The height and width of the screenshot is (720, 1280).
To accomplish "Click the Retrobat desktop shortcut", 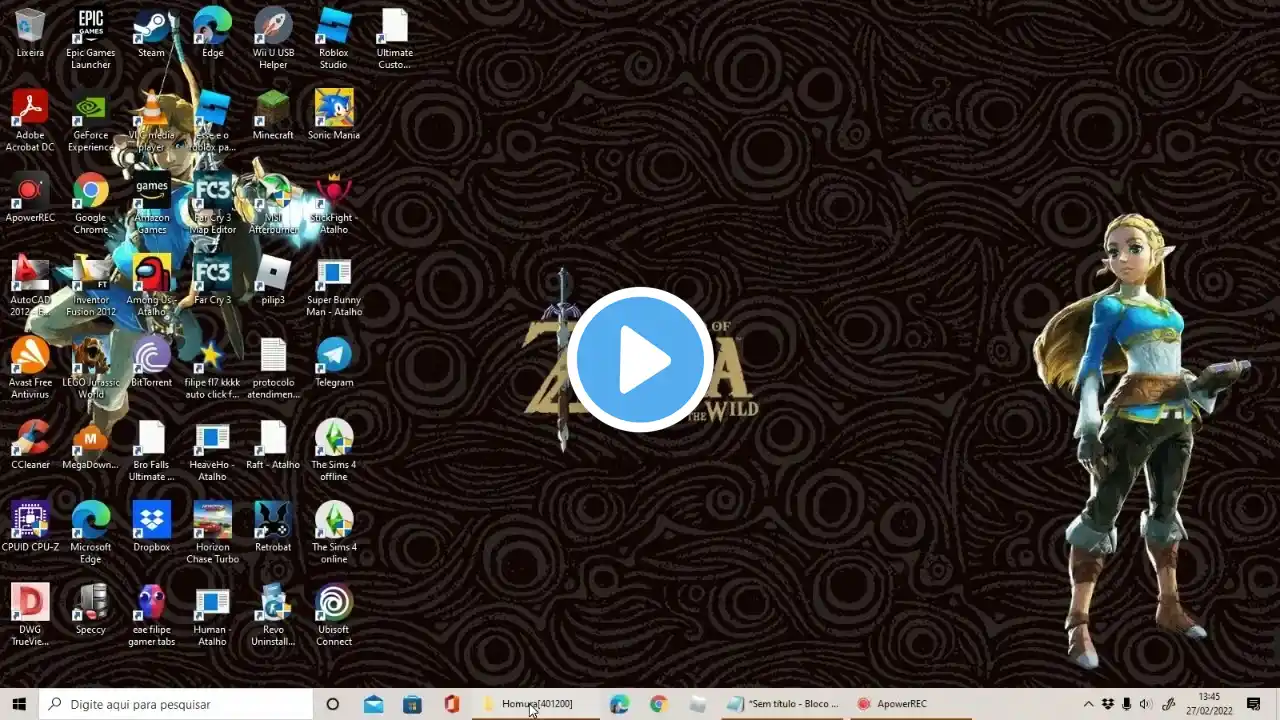I will 273,527.
